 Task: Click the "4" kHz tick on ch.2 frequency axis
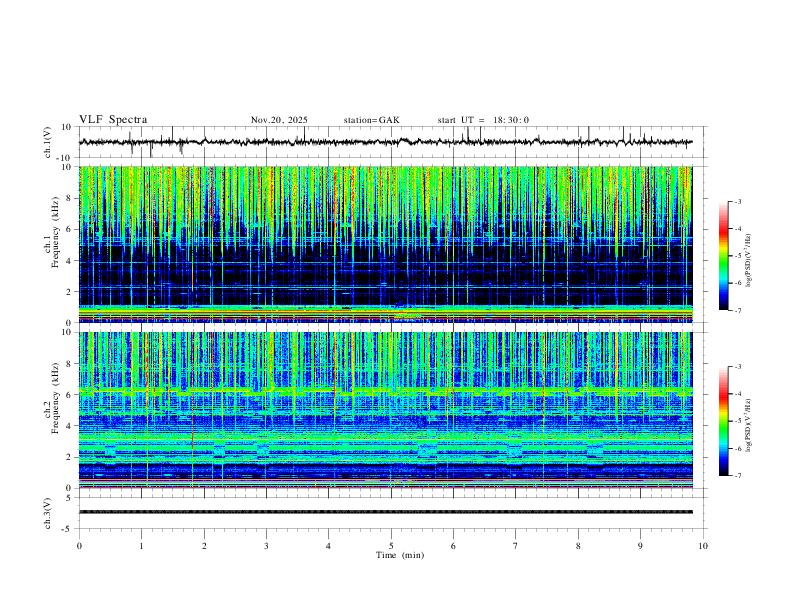coord(70,426)
